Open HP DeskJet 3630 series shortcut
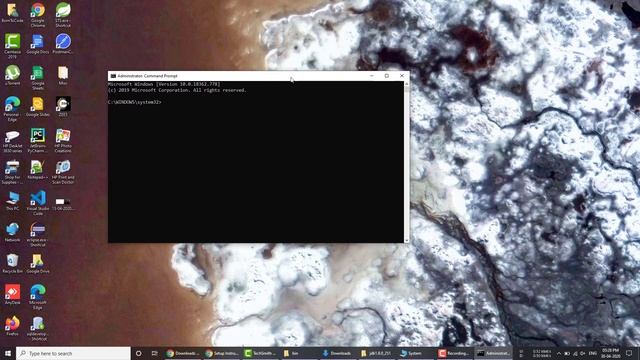The image size is (640, 360). click(x=12, y=140)
